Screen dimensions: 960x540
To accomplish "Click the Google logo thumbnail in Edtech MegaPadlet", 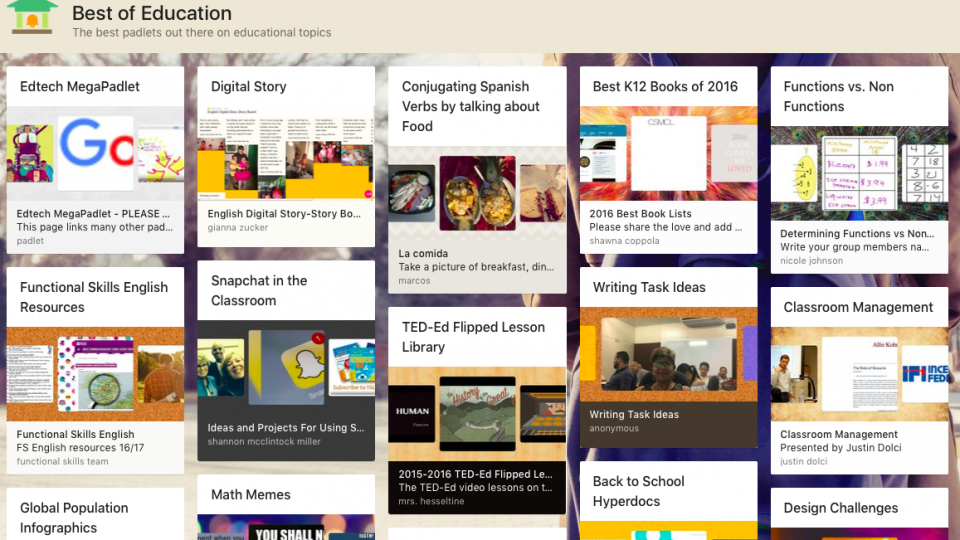I will (x=96, y=152).
